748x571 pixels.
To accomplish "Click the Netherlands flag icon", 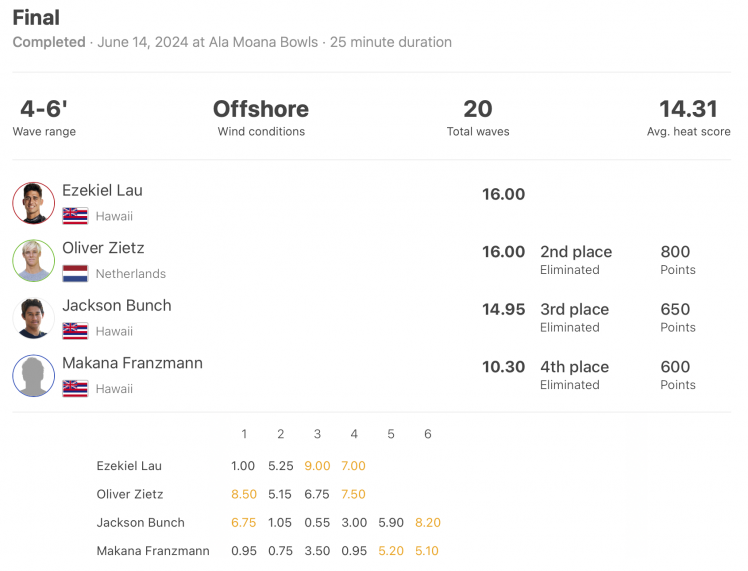I will [75, 273].
